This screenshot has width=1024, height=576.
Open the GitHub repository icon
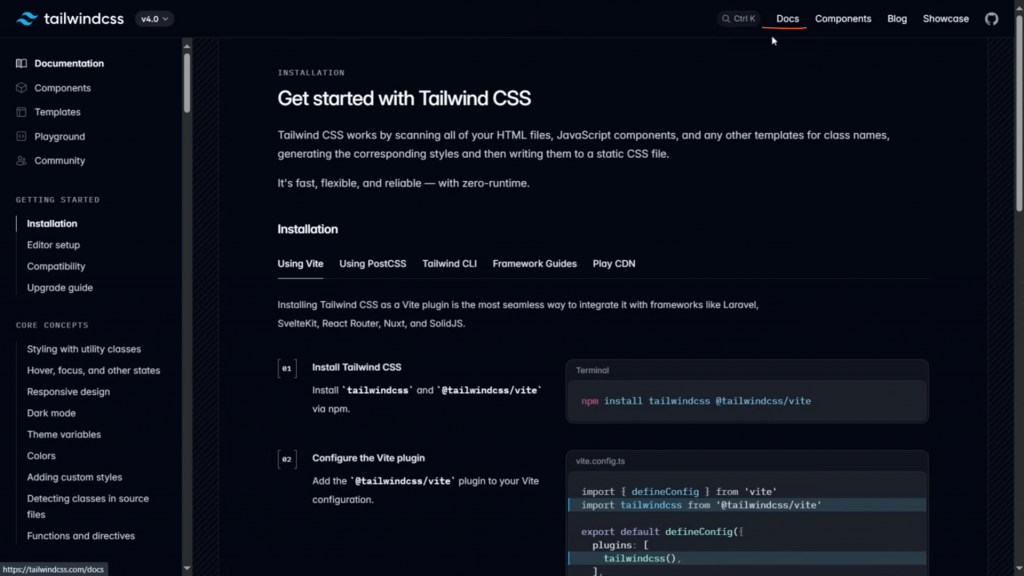(991, 19)
